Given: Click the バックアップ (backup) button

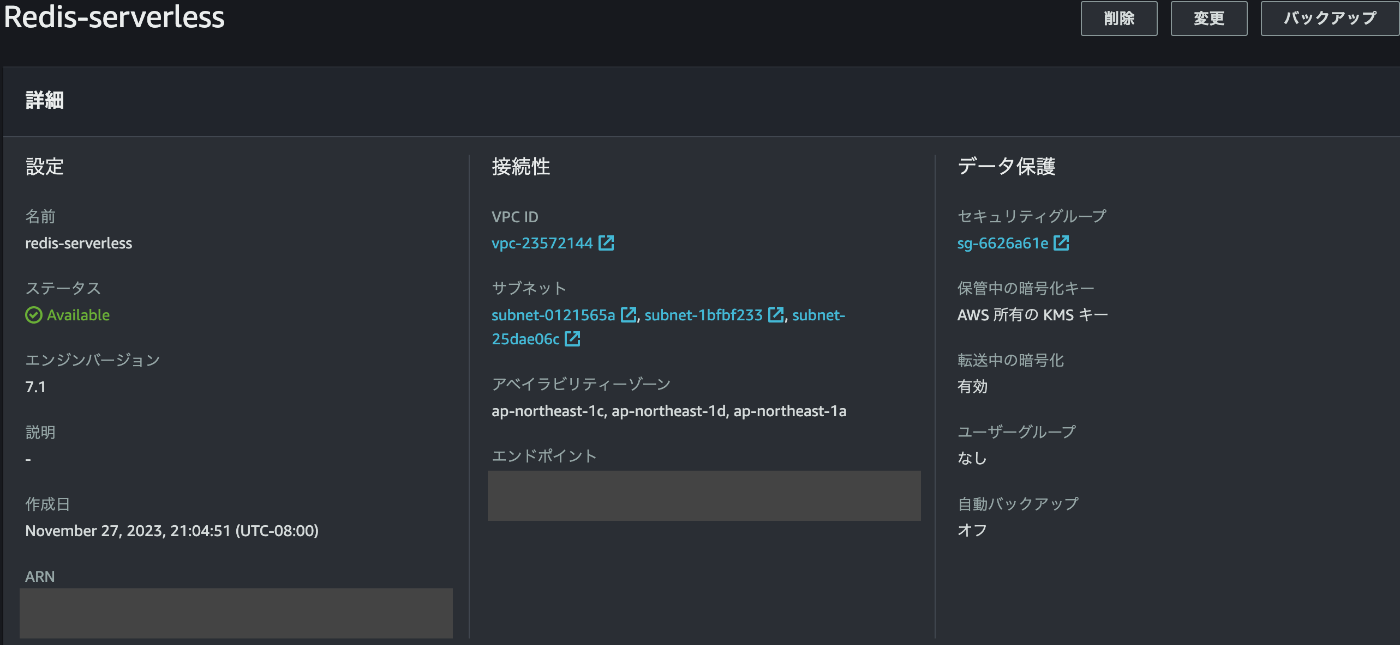Looking at the screenshot, I should tap(1328, 19).
